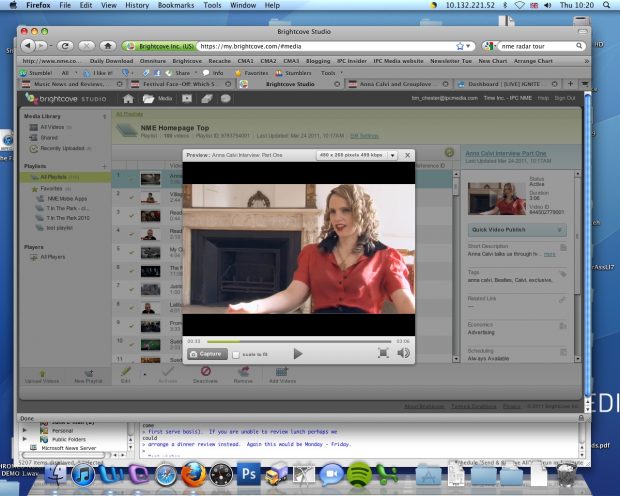Image resolution: width=620 pixels, height=496 pixels.
Task: Edit tags using the tag icon
Action: tap(563, 274)
